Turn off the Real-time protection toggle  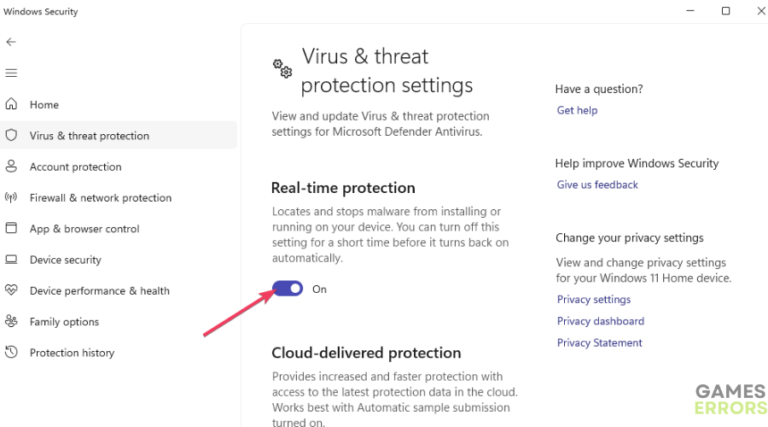288,288
